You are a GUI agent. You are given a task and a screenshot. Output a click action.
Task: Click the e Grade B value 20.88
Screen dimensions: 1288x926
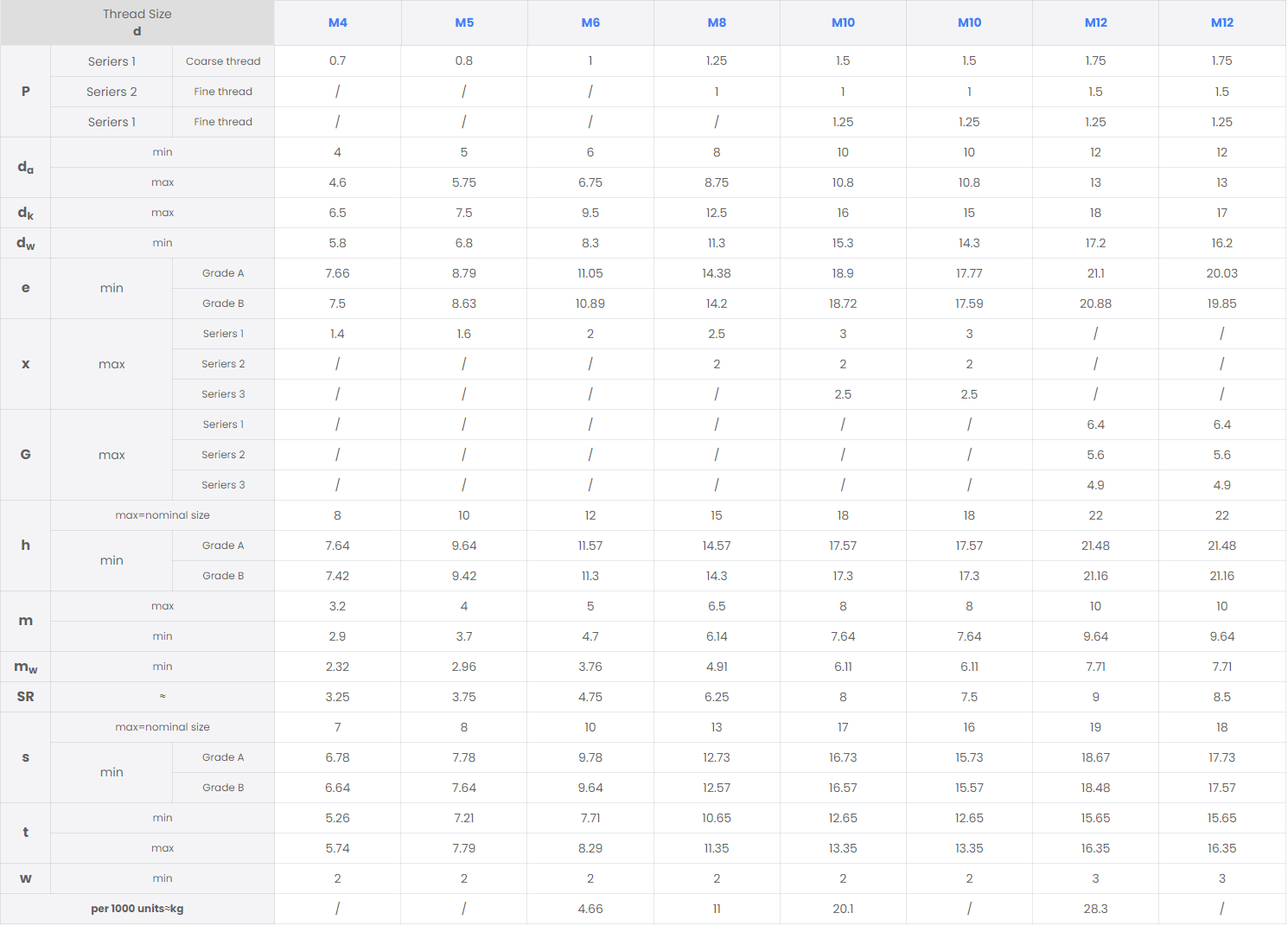coord(1096,303)
